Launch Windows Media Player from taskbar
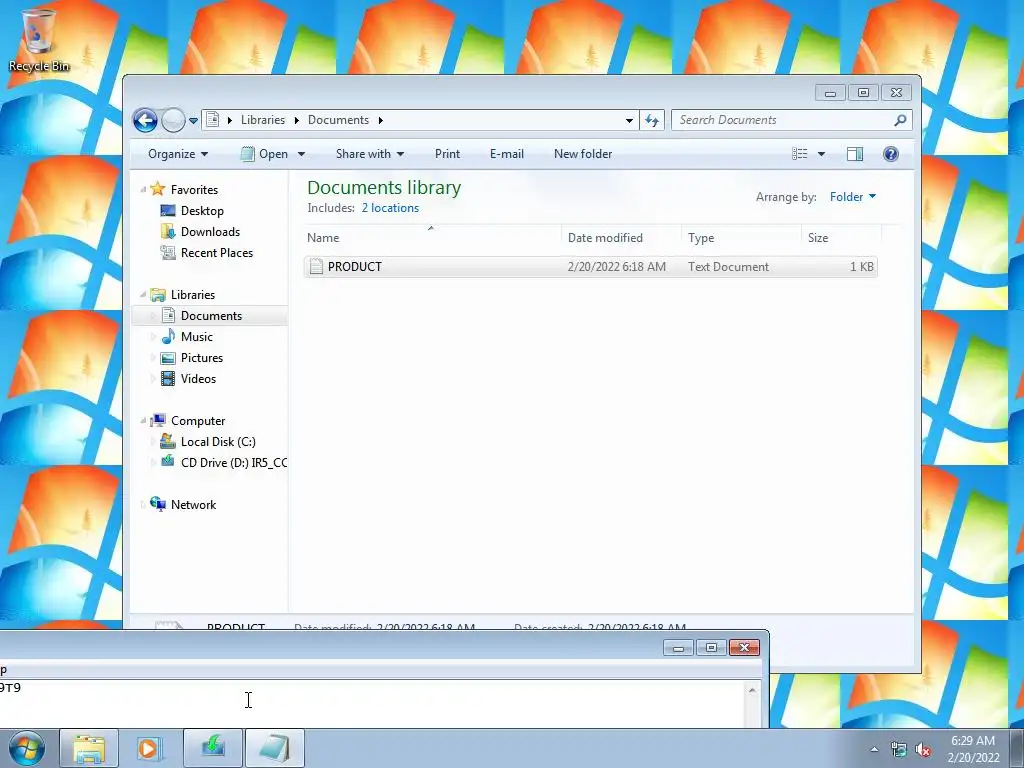This screenshot has width=1024, height=768. click(150, 748)
